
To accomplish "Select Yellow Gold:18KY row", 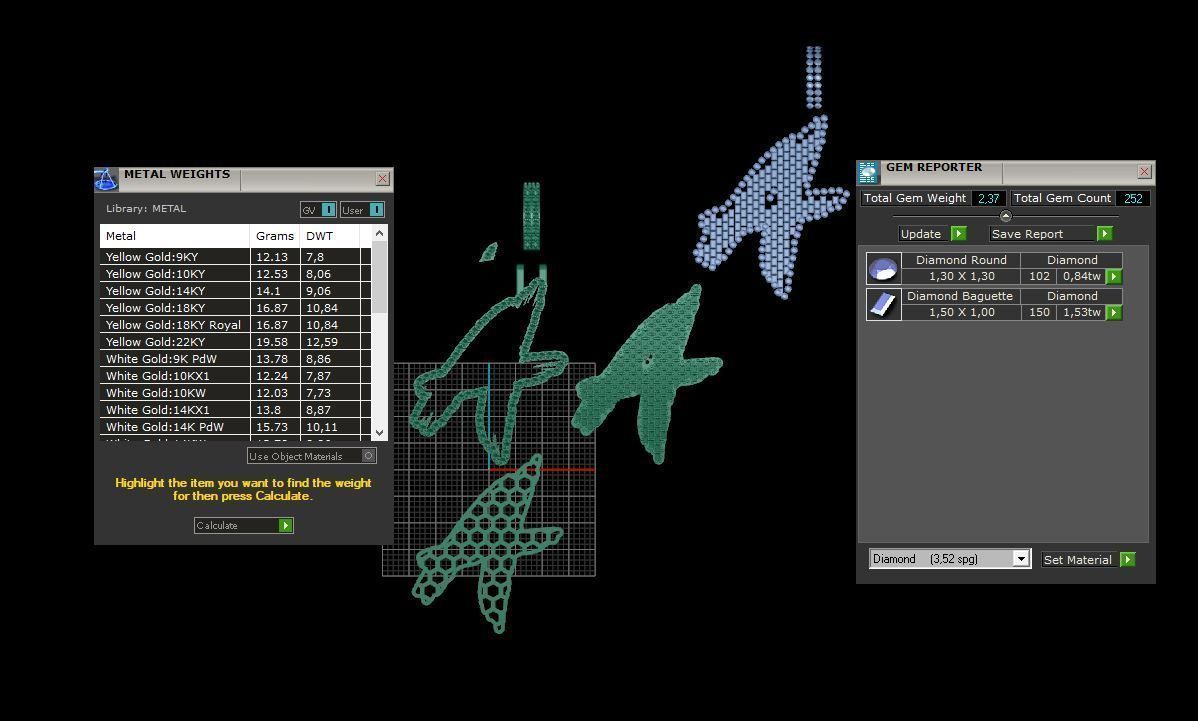I will coord(235,308).
